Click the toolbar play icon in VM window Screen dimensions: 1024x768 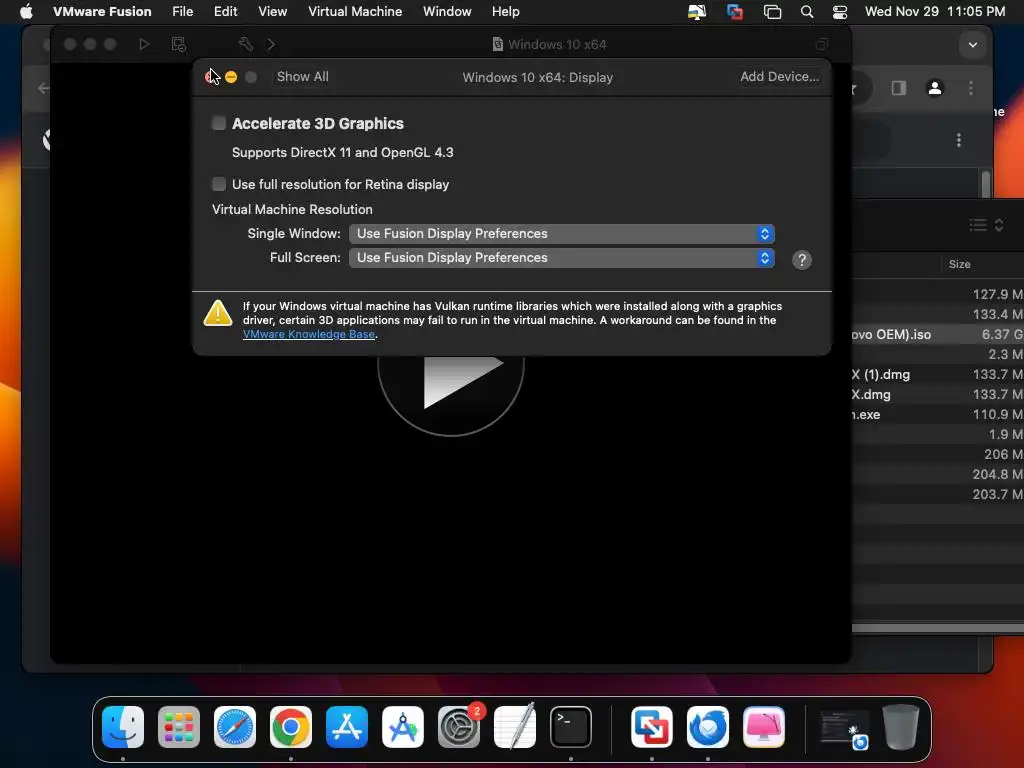pos(144,44)
